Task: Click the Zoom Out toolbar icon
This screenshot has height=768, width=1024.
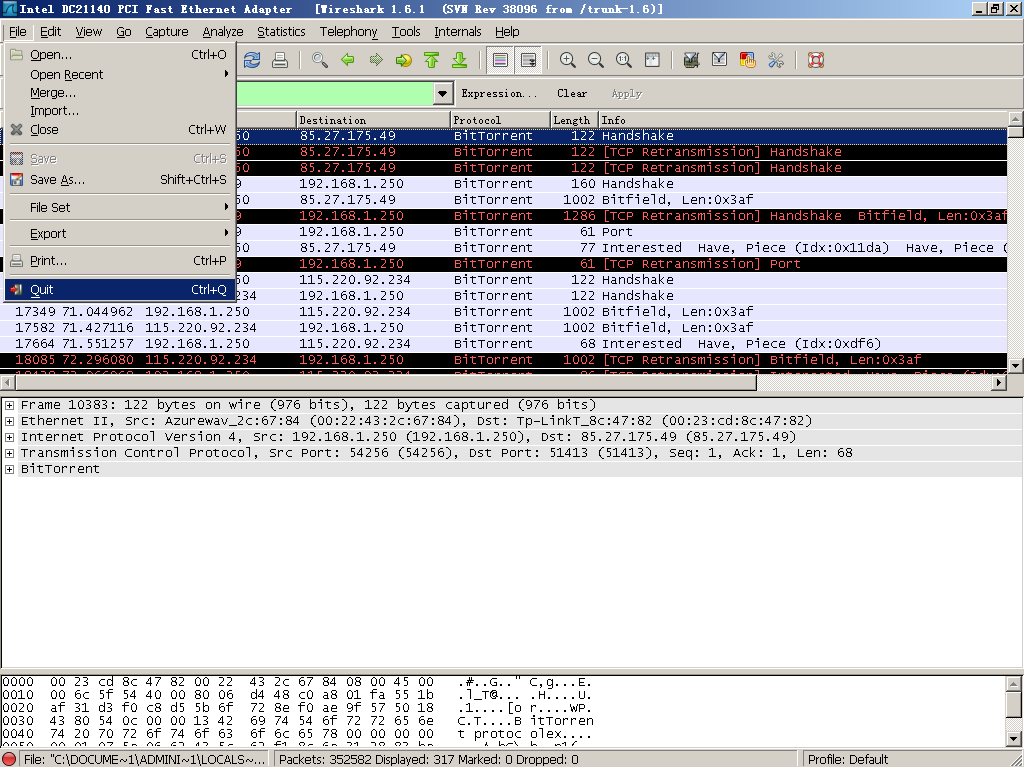Action: coord(596,60)
